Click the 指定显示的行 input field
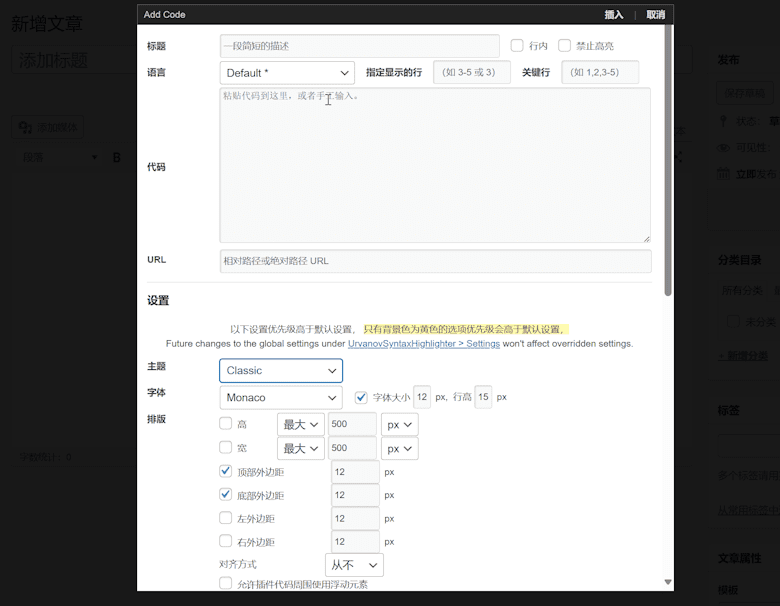This screenshot has height=606, width=780. point(472,73)
